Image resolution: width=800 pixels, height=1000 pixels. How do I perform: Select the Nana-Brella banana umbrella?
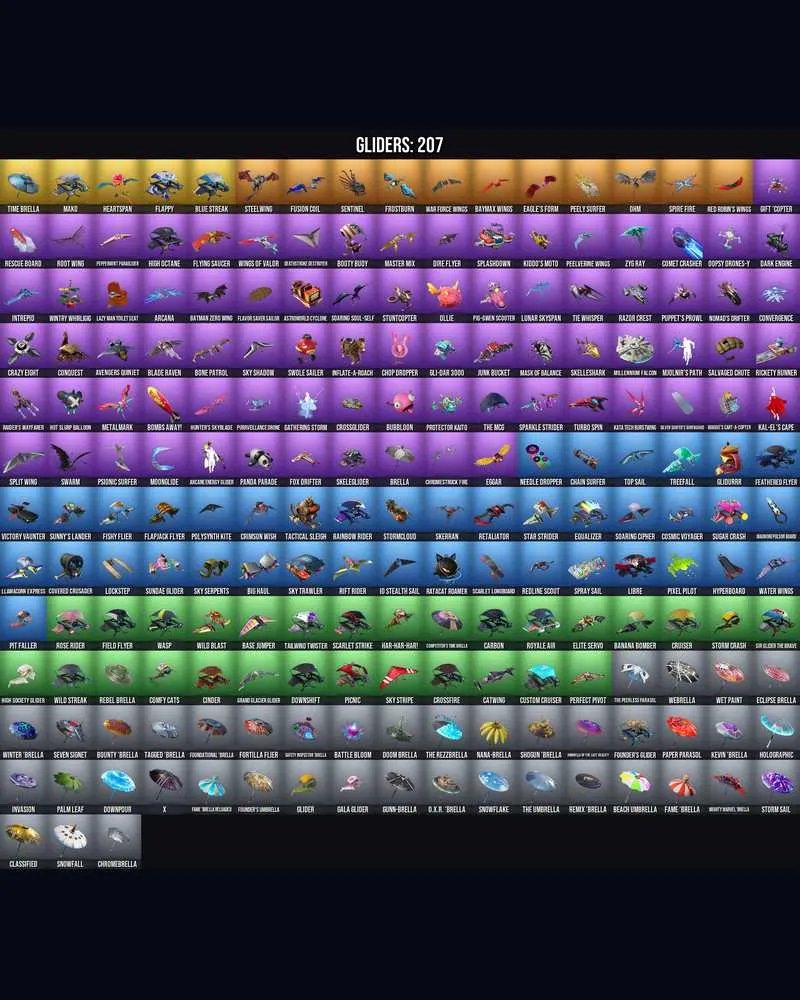point(494,732)
